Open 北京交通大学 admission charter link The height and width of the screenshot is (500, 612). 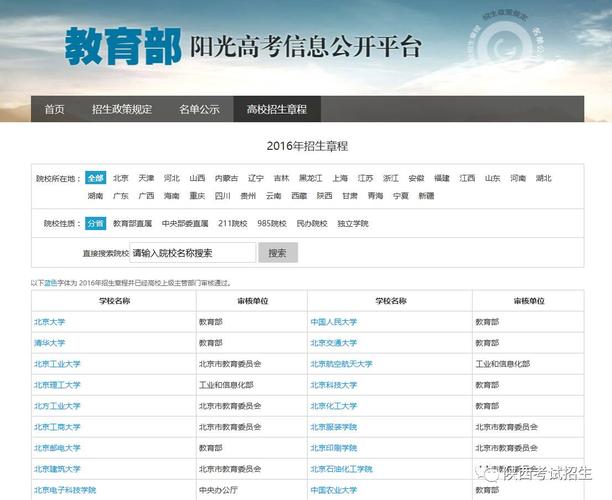[x=334, y=343]
